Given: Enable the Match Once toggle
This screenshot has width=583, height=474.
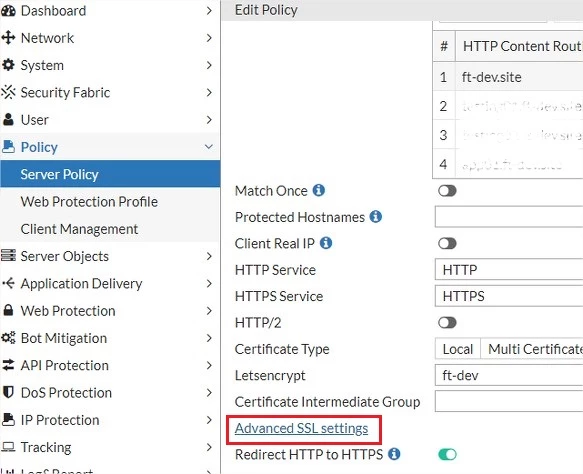Looking at the screenshot, I should (x=447, y=191).
